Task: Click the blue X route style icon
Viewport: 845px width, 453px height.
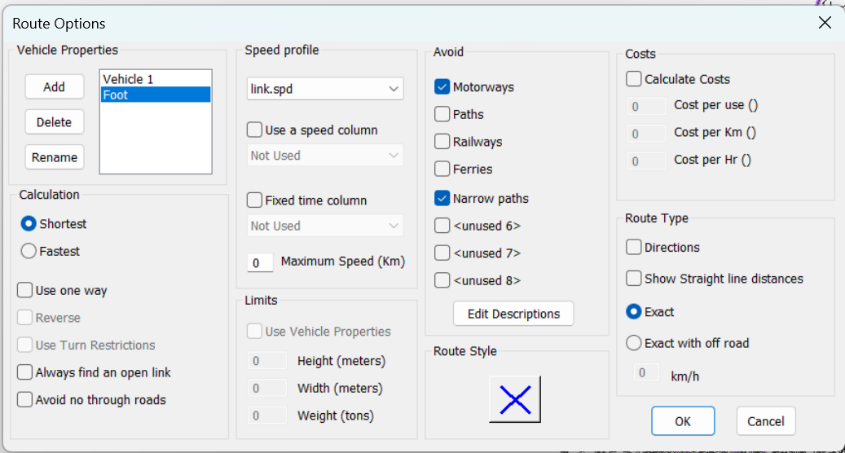Action: [514, 400]
